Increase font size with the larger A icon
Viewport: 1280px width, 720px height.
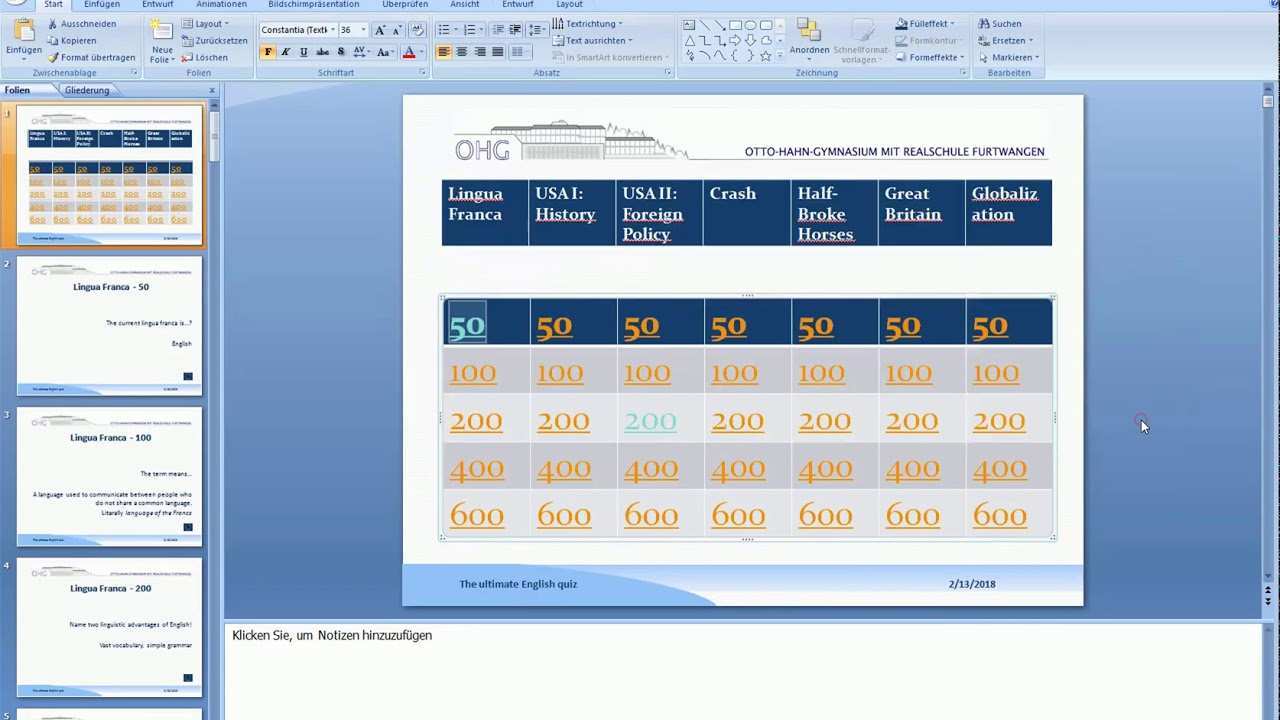pyautogui.click(x=380, y=30)
